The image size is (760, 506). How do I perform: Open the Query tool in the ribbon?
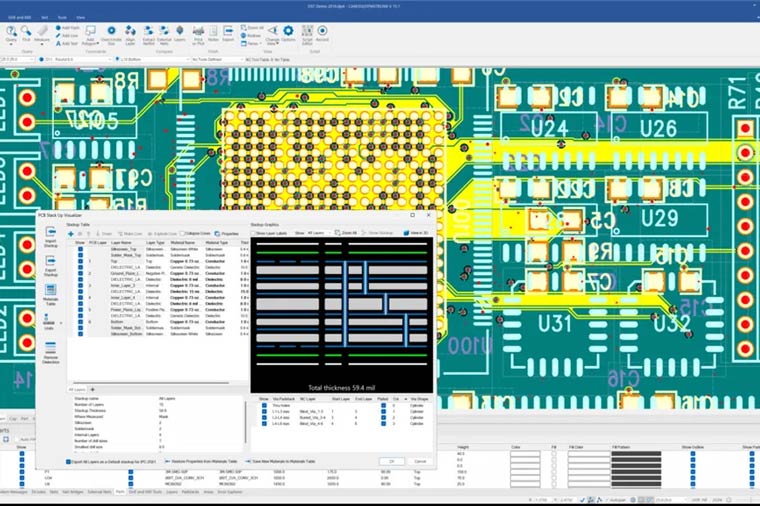(x=11, y=34)
